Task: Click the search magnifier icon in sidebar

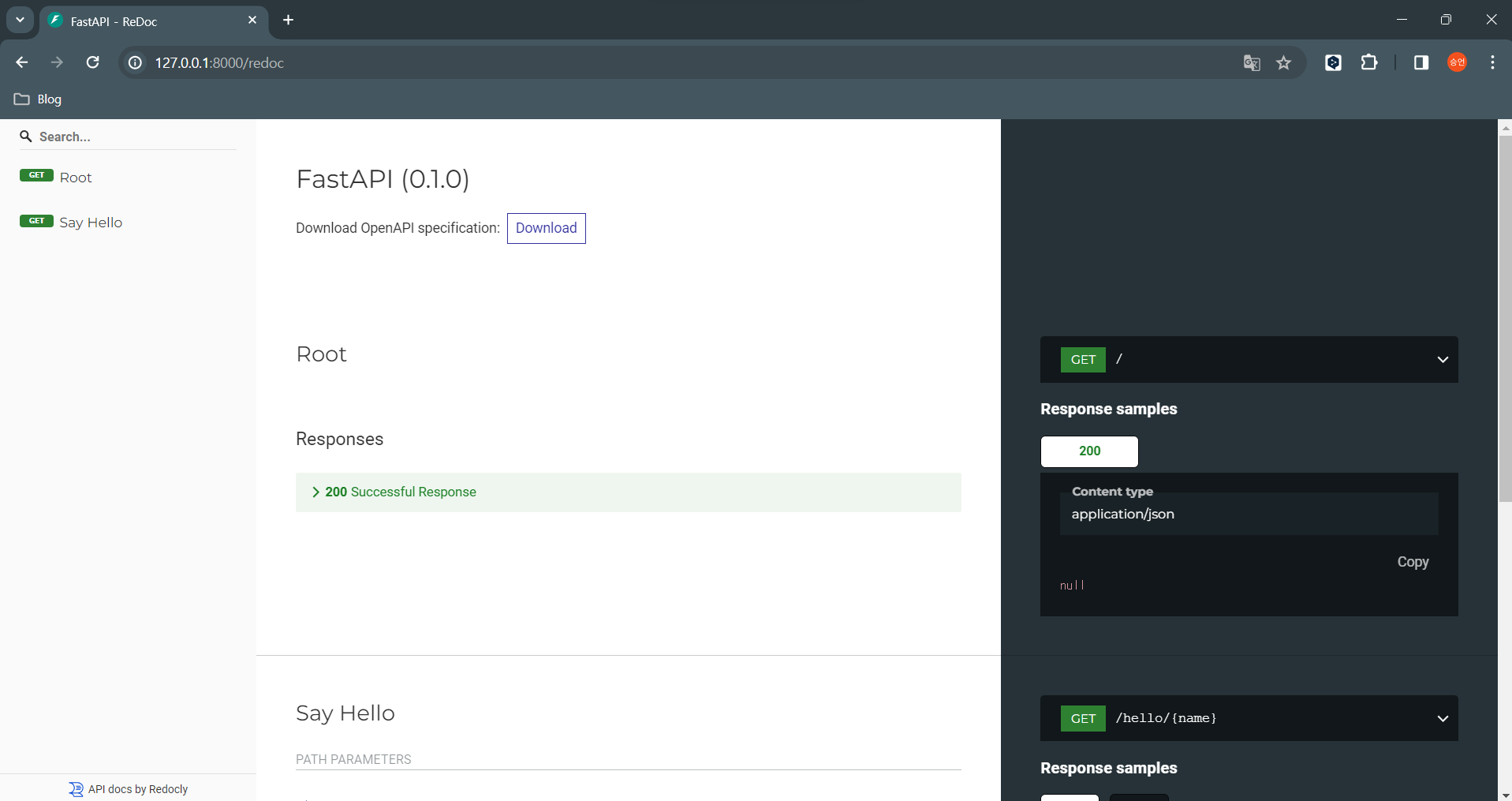Action: pos(26,137)
